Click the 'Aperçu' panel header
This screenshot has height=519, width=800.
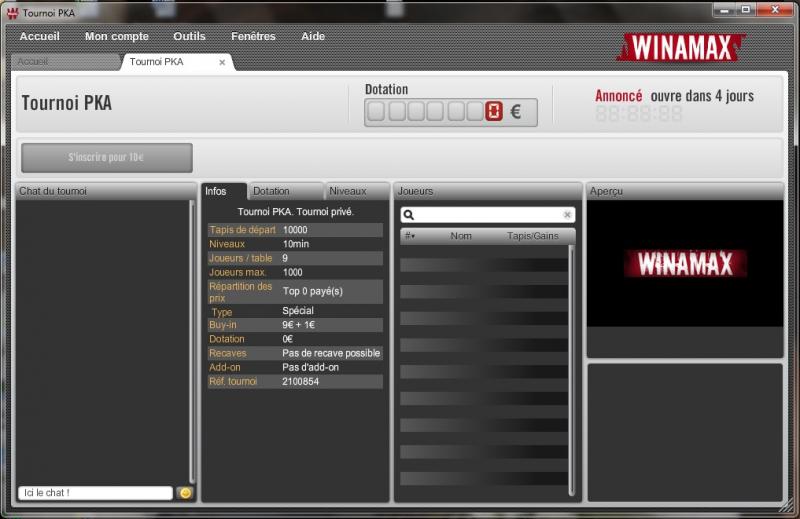[x=685, y=191]
